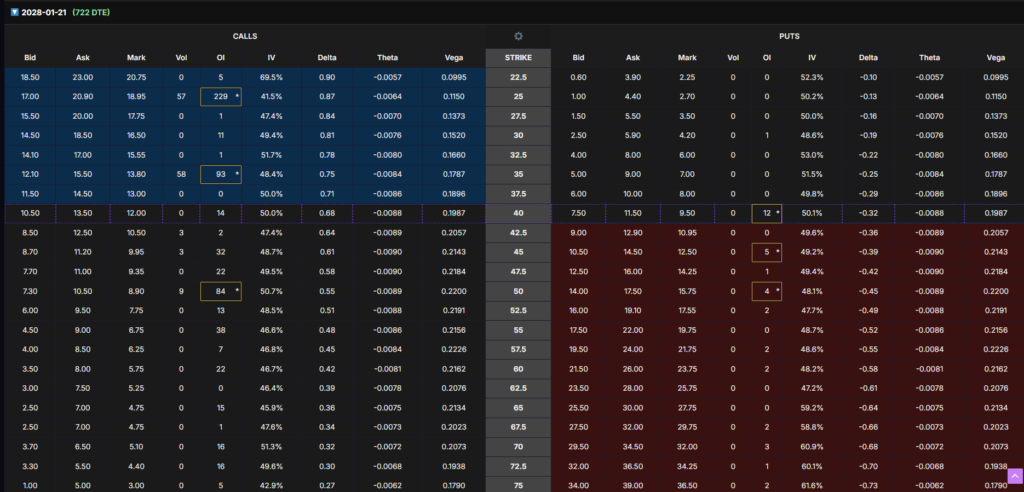This screenshot has width=1024, height=492.
Task: Click the 722 DTE label
Action: coord(93,12)
